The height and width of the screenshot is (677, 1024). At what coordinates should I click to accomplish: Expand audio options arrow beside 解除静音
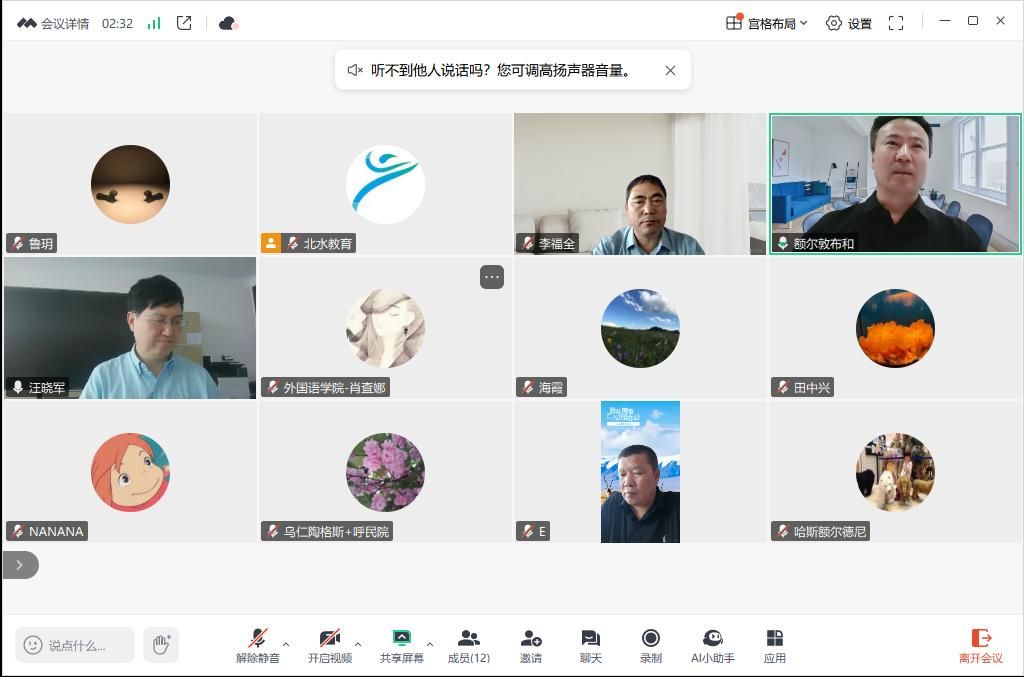[286, 644]
